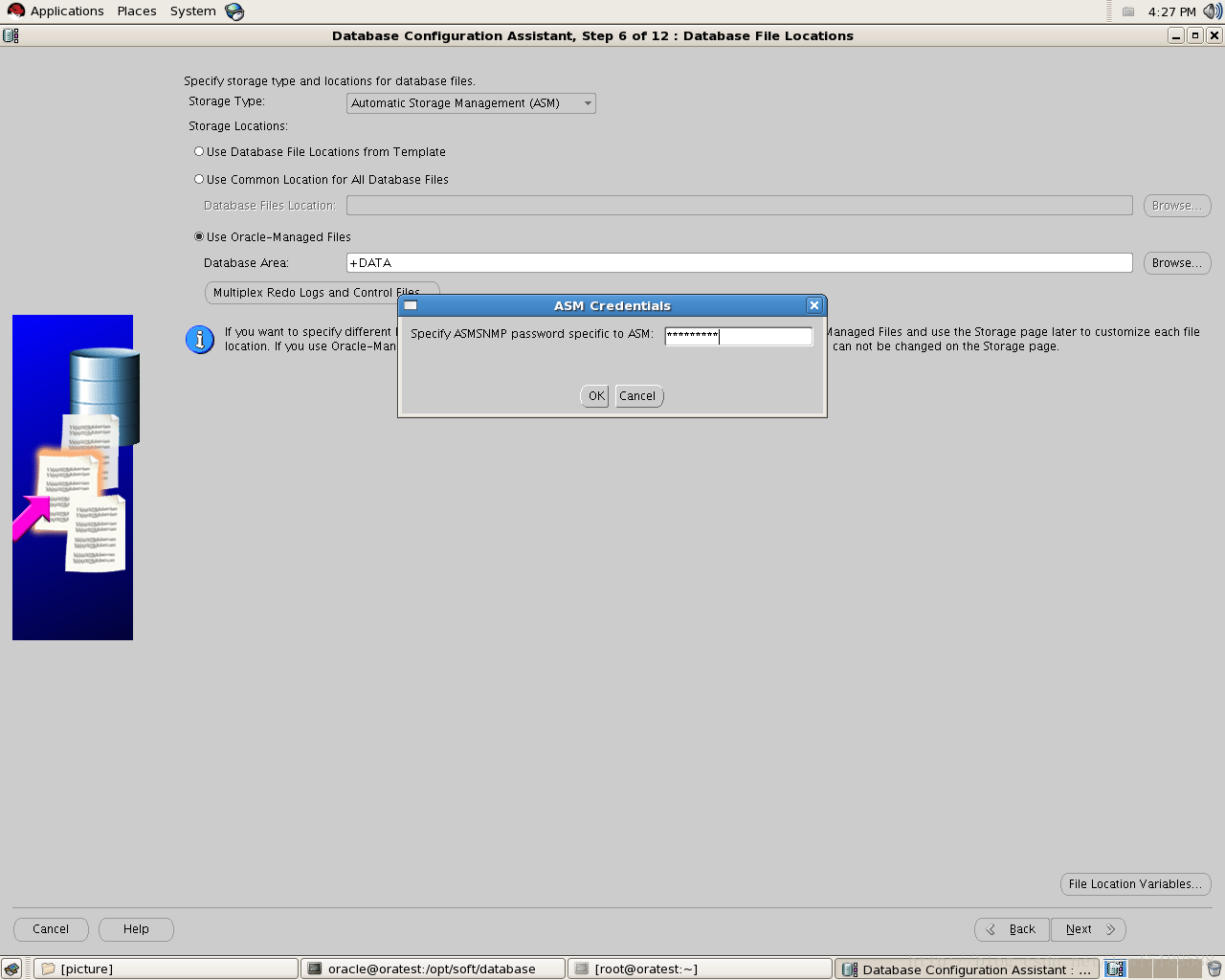
Task: Open ASM Credentials dialog window menu icon
Action: [411, 305]
